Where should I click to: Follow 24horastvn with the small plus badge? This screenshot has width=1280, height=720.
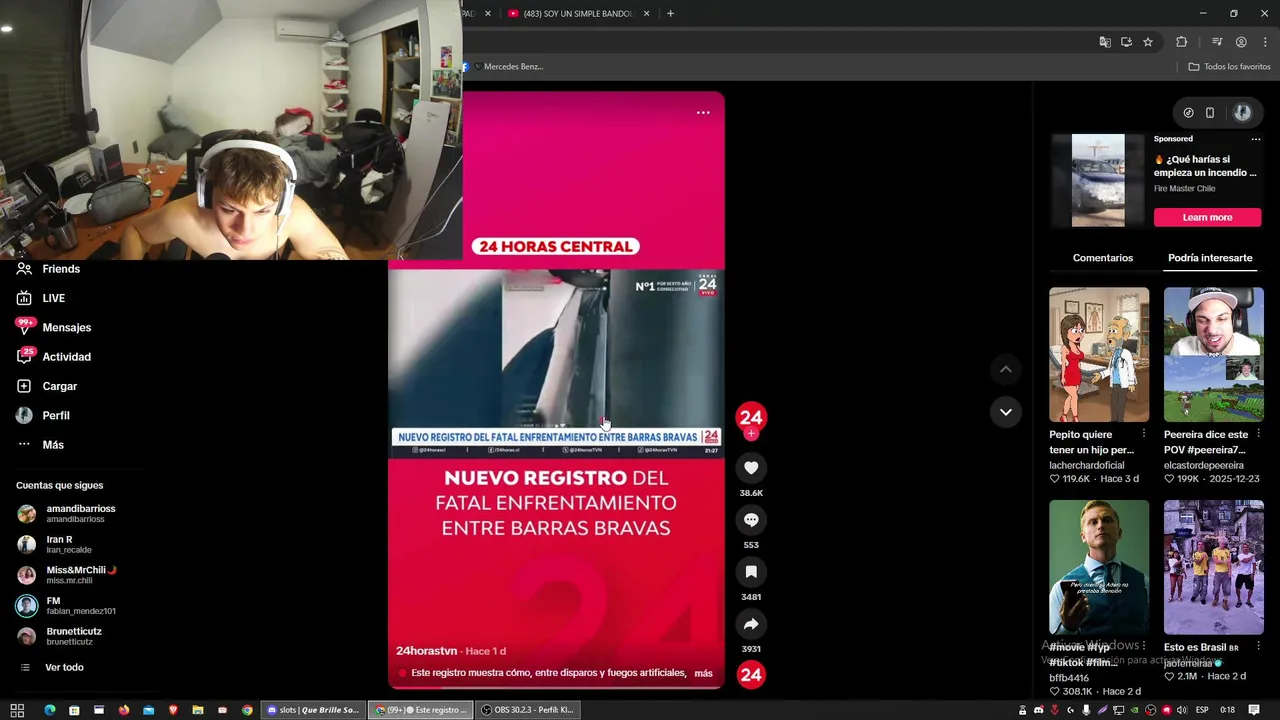(x=751, y=434)
